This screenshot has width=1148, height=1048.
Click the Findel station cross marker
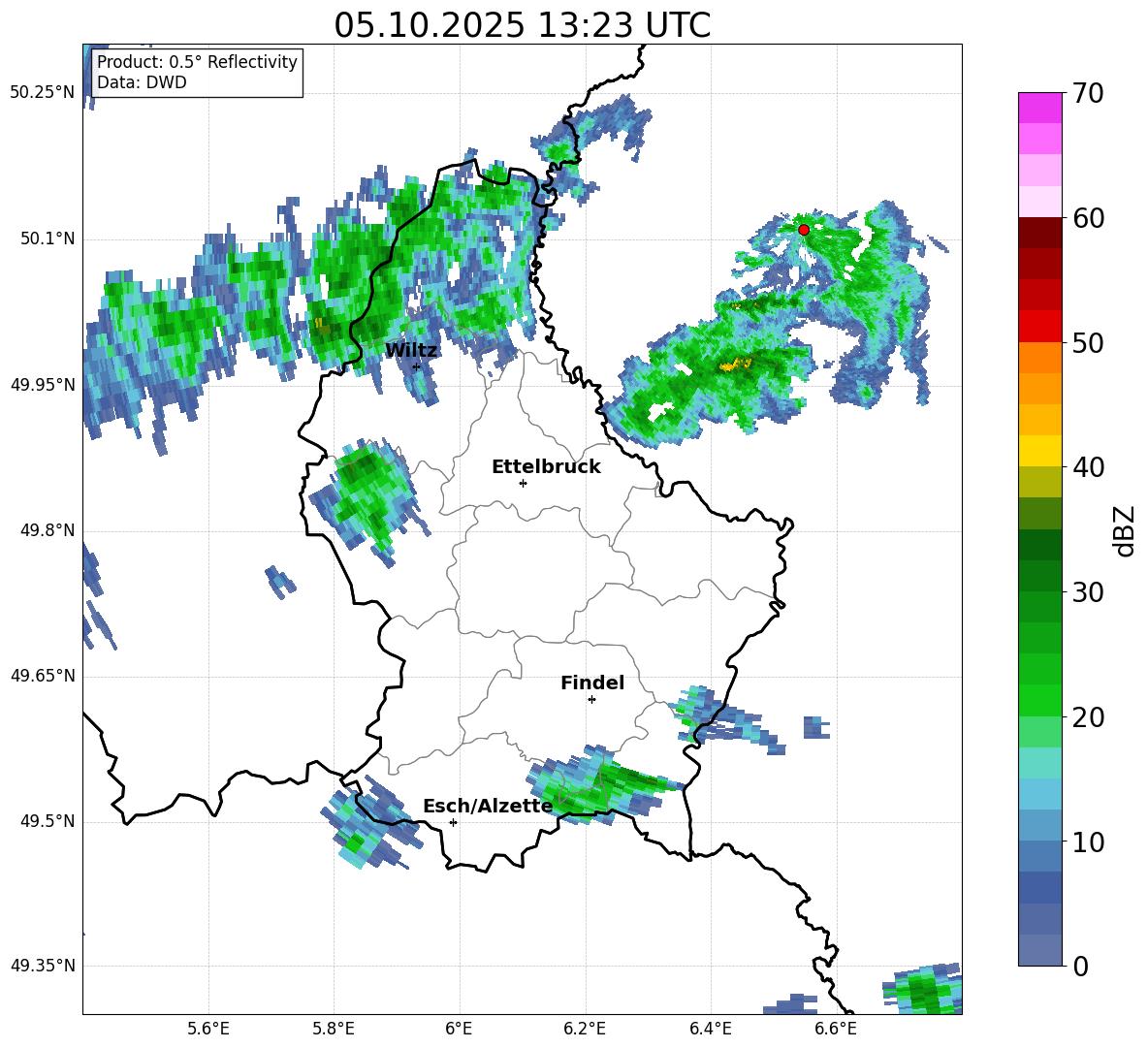point(591,699)
